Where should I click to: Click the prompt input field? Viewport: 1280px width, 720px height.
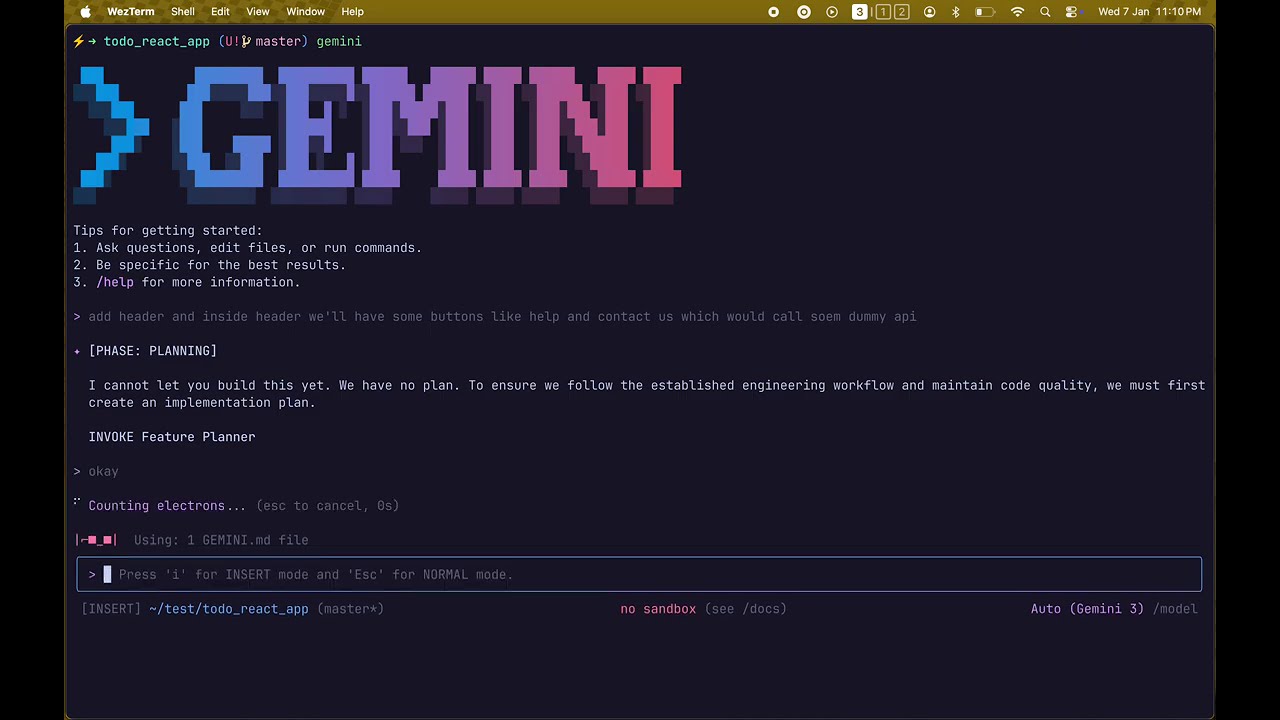click(639, 574)
